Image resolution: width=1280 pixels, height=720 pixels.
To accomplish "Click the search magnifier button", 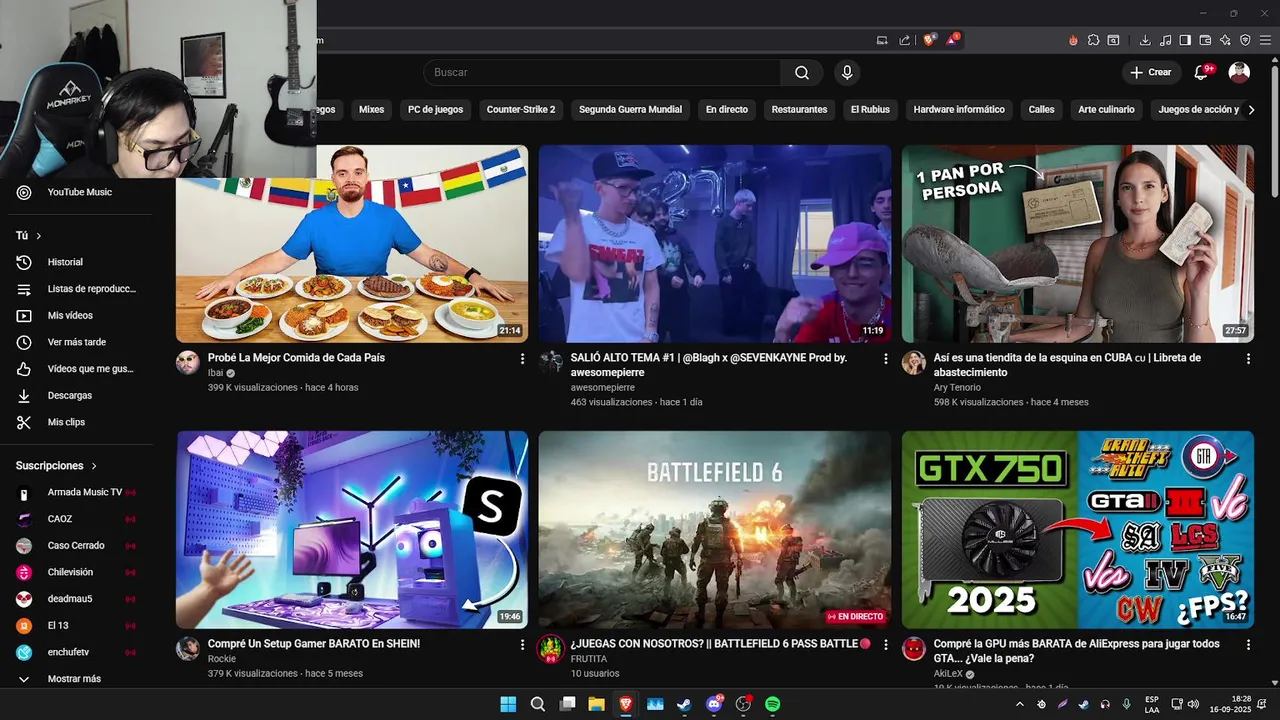I will click(x=802, y=72).
